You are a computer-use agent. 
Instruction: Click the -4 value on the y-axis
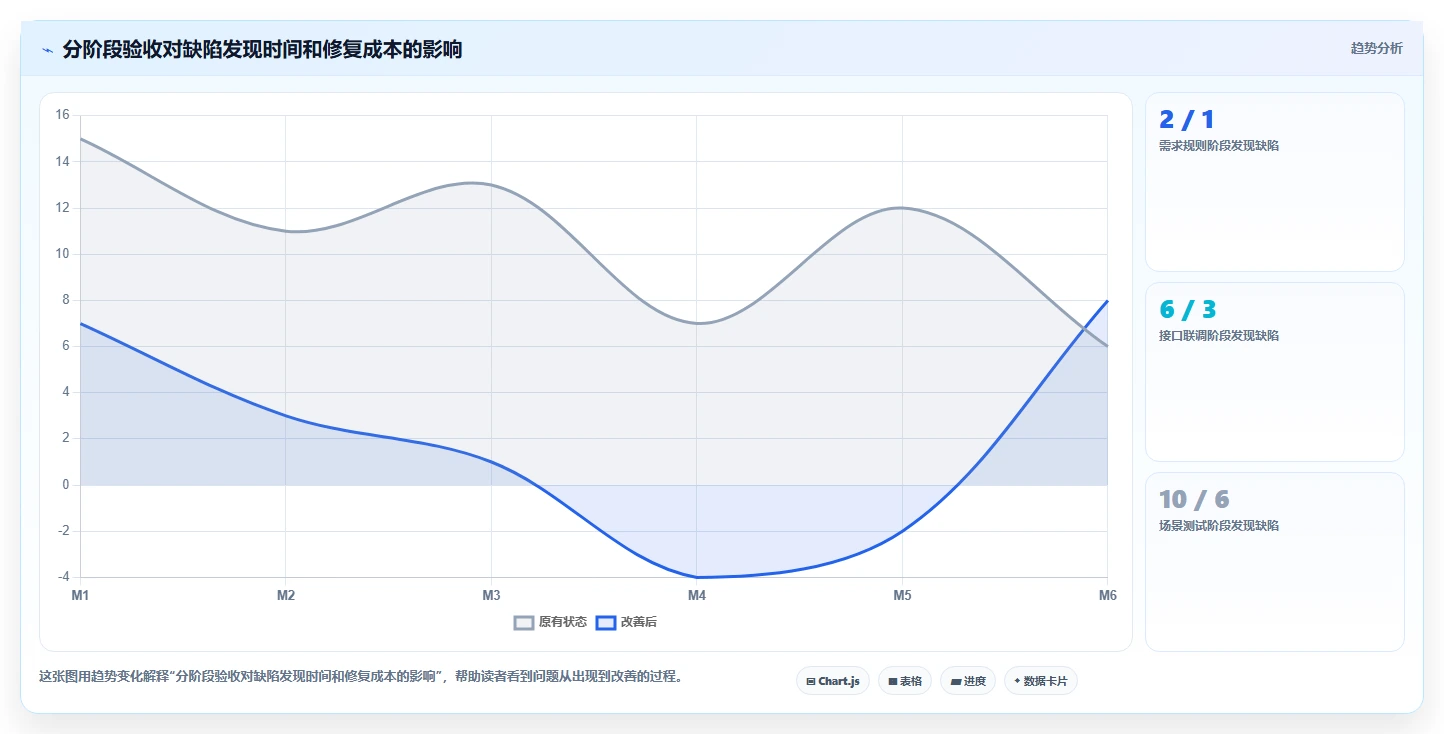click(x=64, y=577)
